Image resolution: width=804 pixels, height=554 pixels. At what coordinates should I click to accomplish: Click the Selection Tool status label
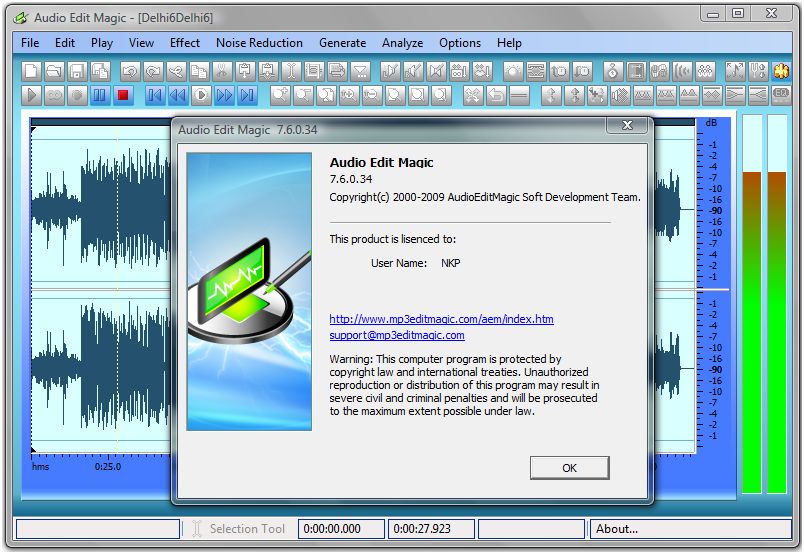pyautogui.click(x=247, y=529)
